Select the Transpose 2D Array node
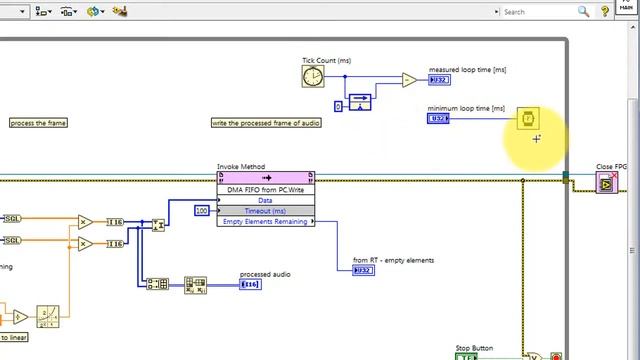Screen dimensions: 640x360 point(196,284)
